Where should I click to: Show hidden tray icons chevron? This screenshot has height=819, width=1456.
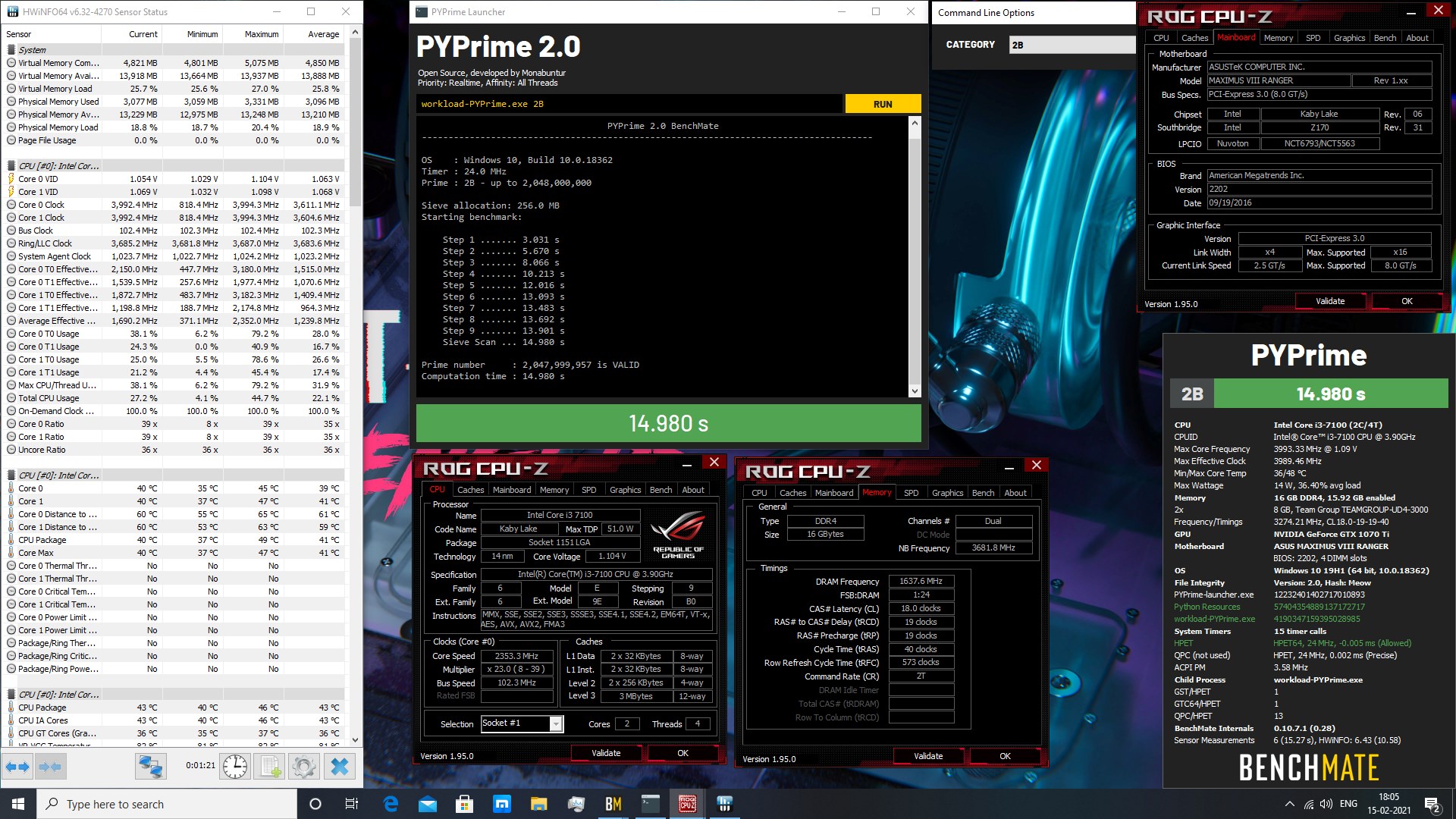[1289, 804]
